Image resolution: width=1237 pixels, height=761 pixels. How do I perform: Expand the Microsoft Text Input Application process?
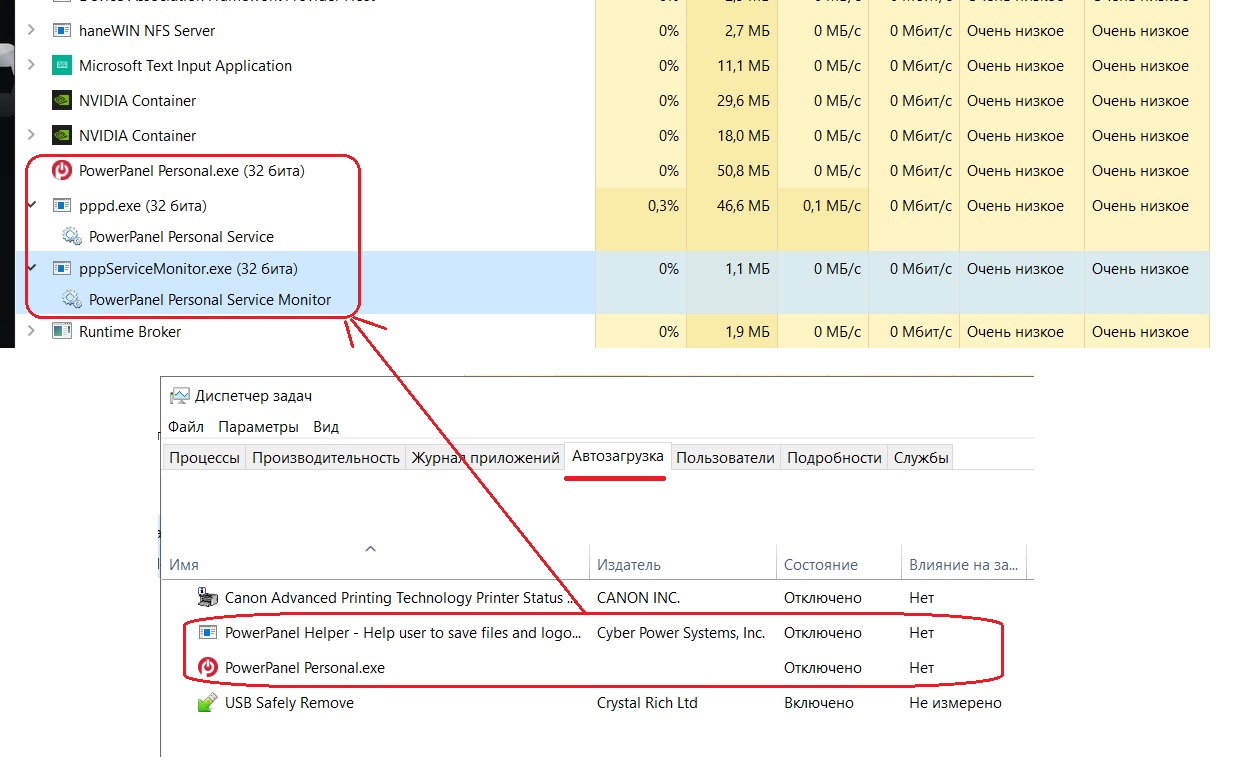tap(32, 66)
